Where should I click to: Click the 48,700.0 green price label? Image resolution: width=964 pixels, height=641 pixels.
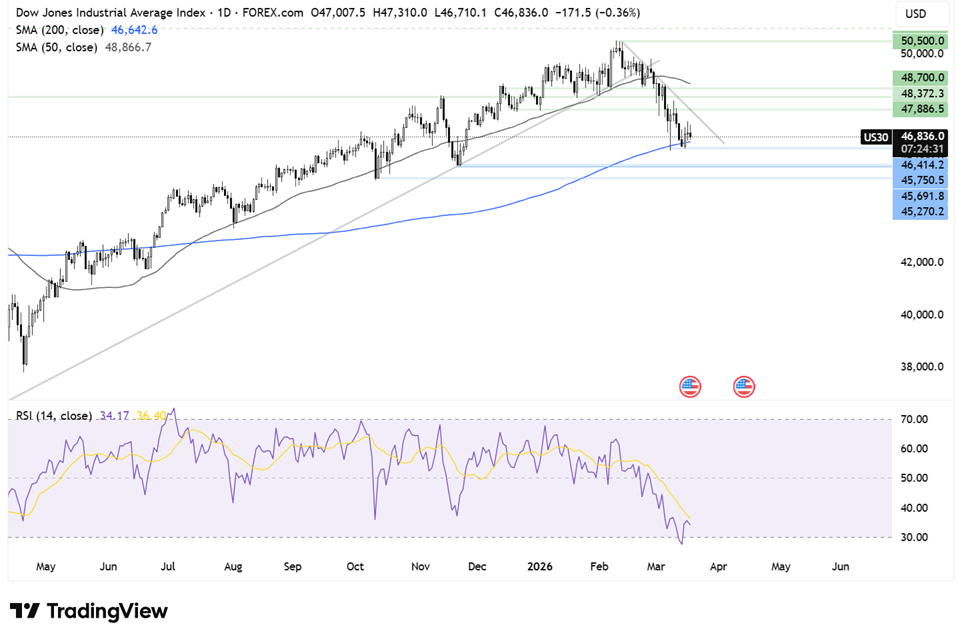920,77
